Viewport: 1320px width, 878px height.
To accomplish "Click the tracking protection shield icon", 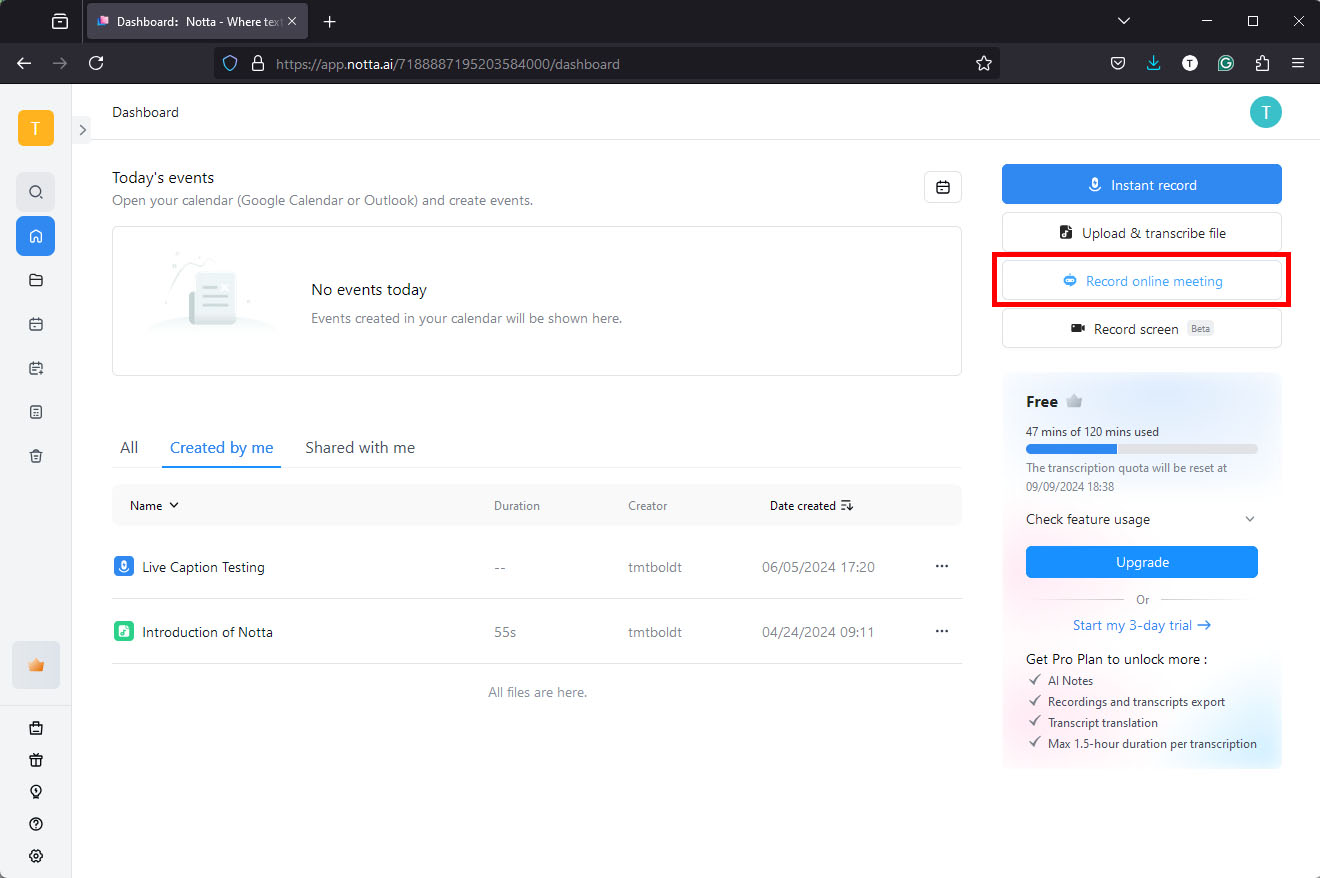I will coord(230,63).
